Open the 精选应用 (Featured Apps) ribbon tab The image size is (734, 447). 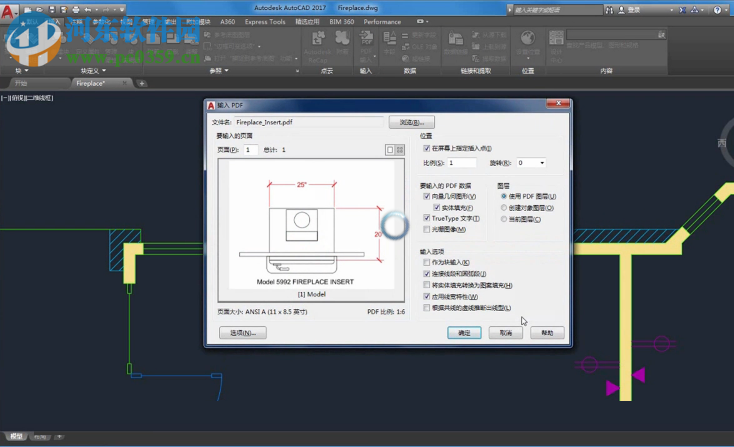click(x=307, y=22)
